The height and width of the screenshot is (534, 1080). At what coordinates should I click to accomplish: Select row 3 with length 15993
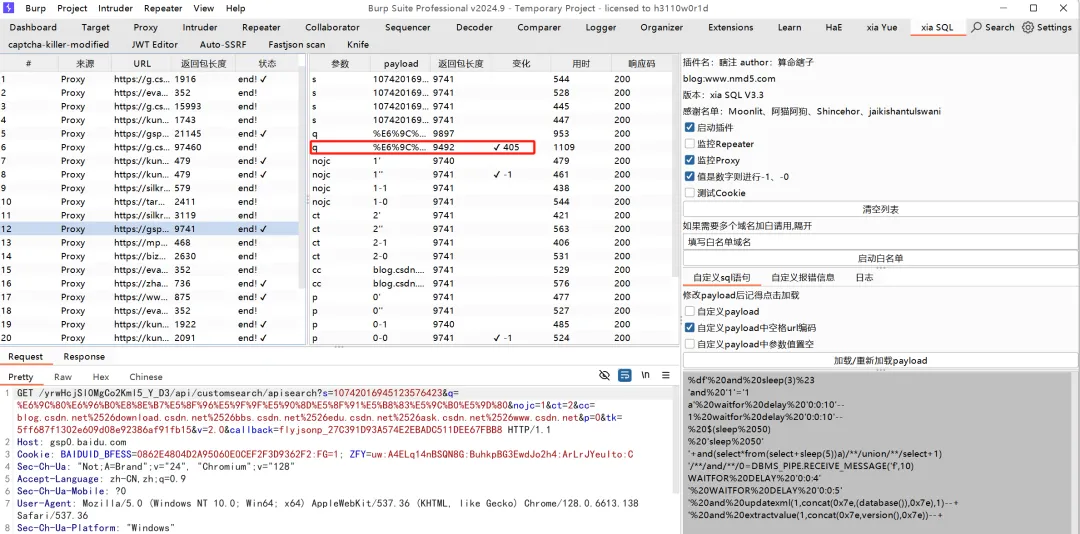149,106
